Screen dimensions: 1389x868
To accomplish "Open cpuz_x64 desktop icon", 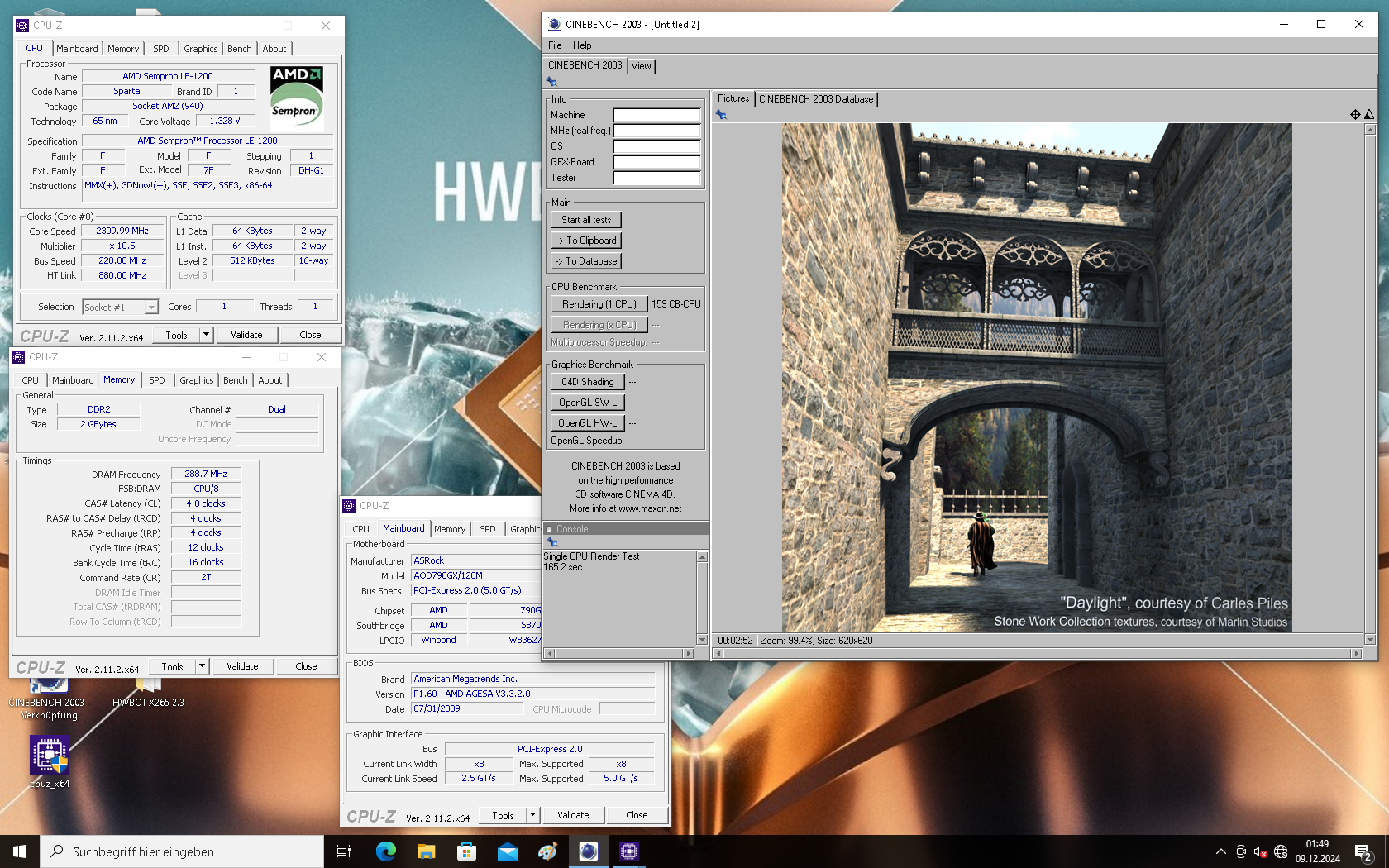I will (50, 761).
